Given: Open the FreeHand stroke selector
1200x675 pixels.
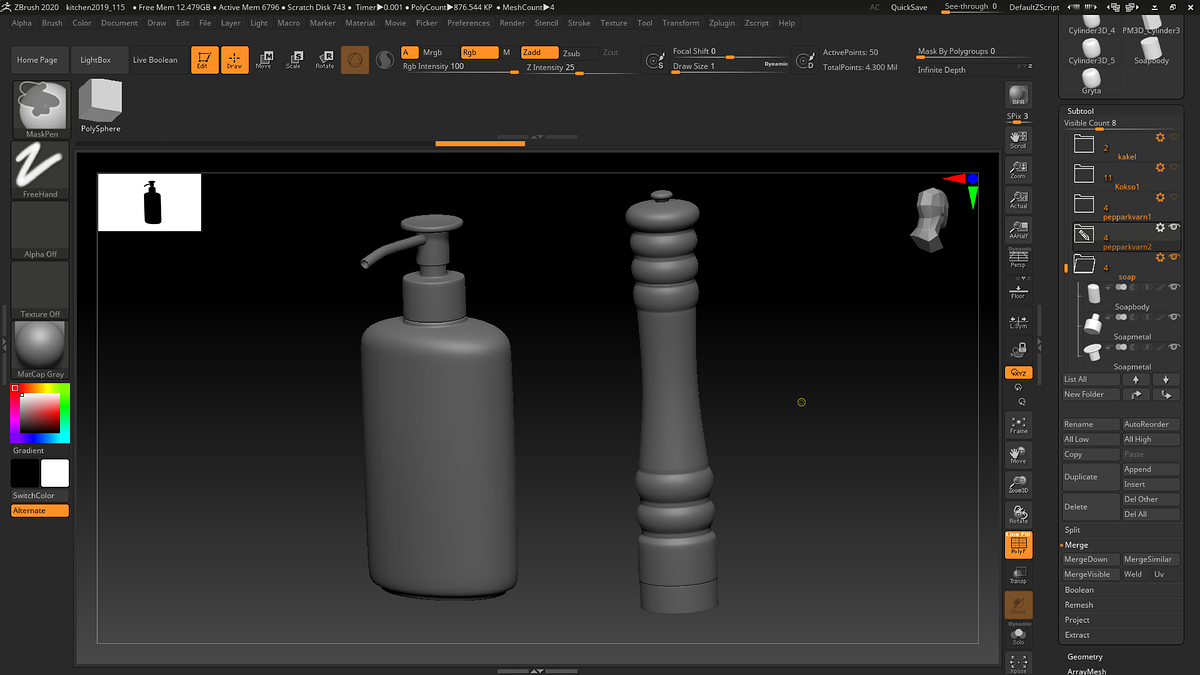Looking at the screenshot, I should click(41, 171).
